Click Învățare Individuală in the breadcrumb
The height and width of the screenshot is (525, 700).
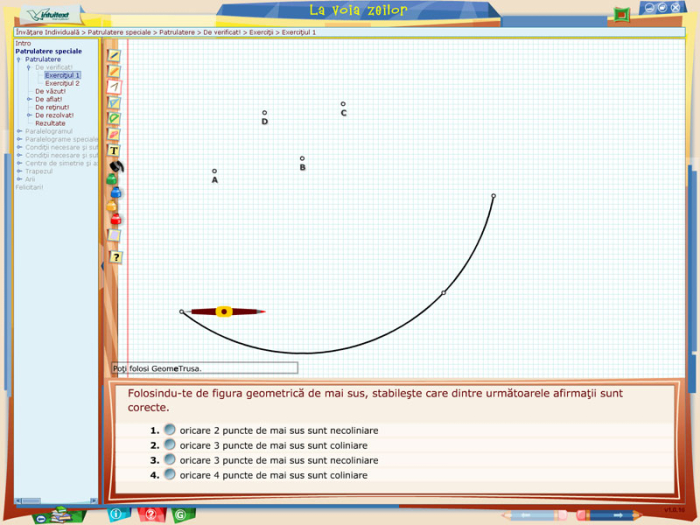[48, 33]
